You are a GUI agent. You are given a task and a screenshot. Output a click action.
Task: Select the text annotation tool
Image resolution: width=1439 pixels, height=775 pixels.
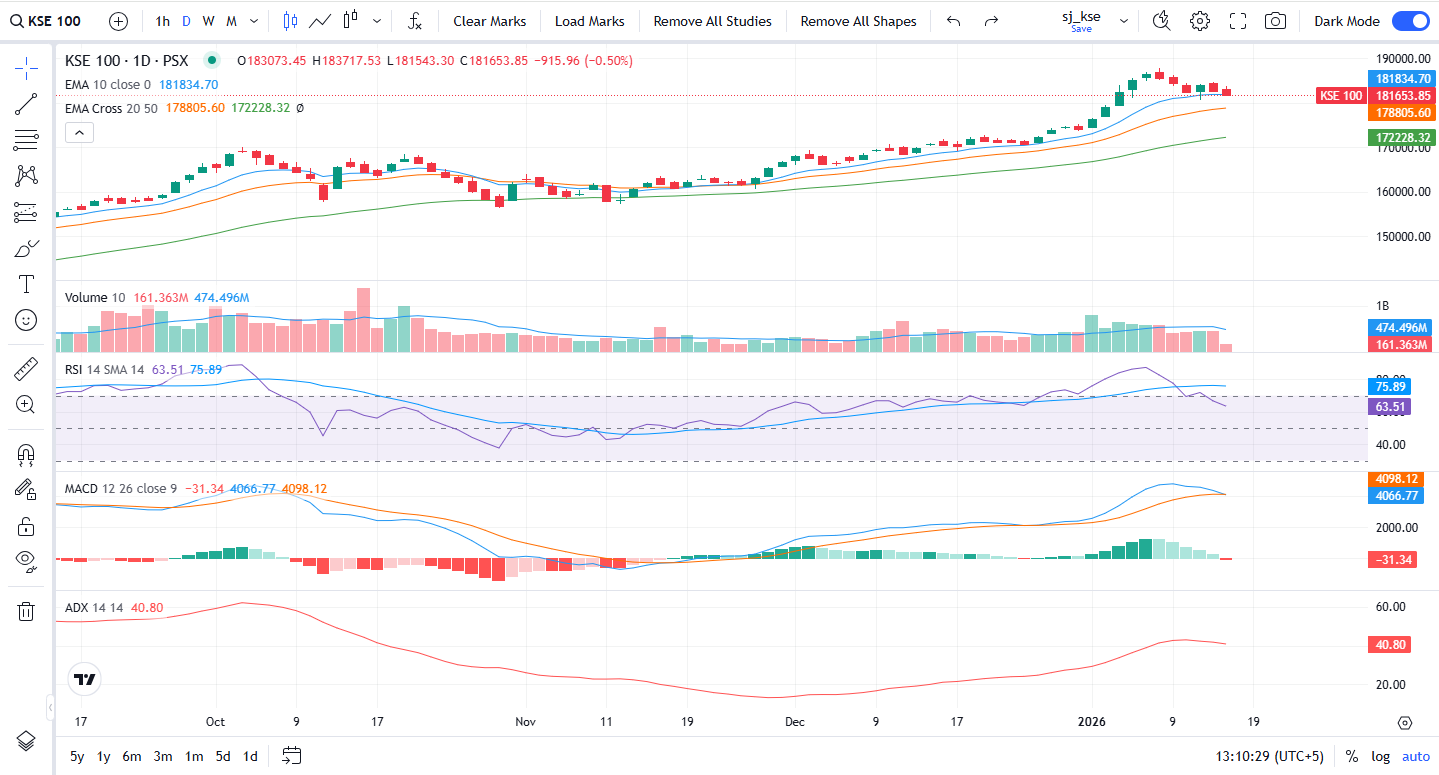[26, 284]
